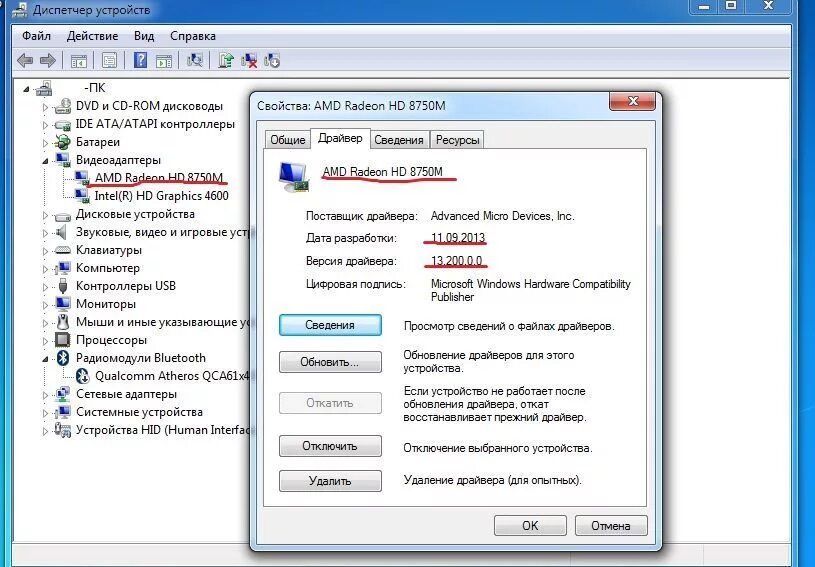
Task: Click the driver date 11.09.2013
Action: (458, 238)
